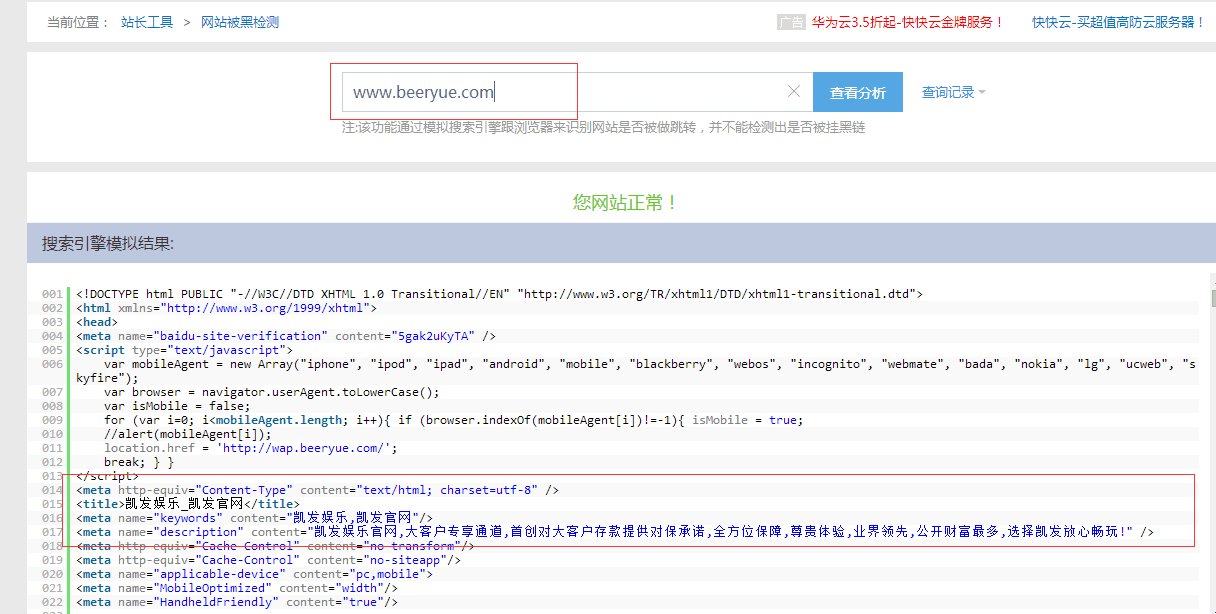This screenshot has height=614, width=1216.
Task: Click the note text below the search box
Action: click(603, 127)
